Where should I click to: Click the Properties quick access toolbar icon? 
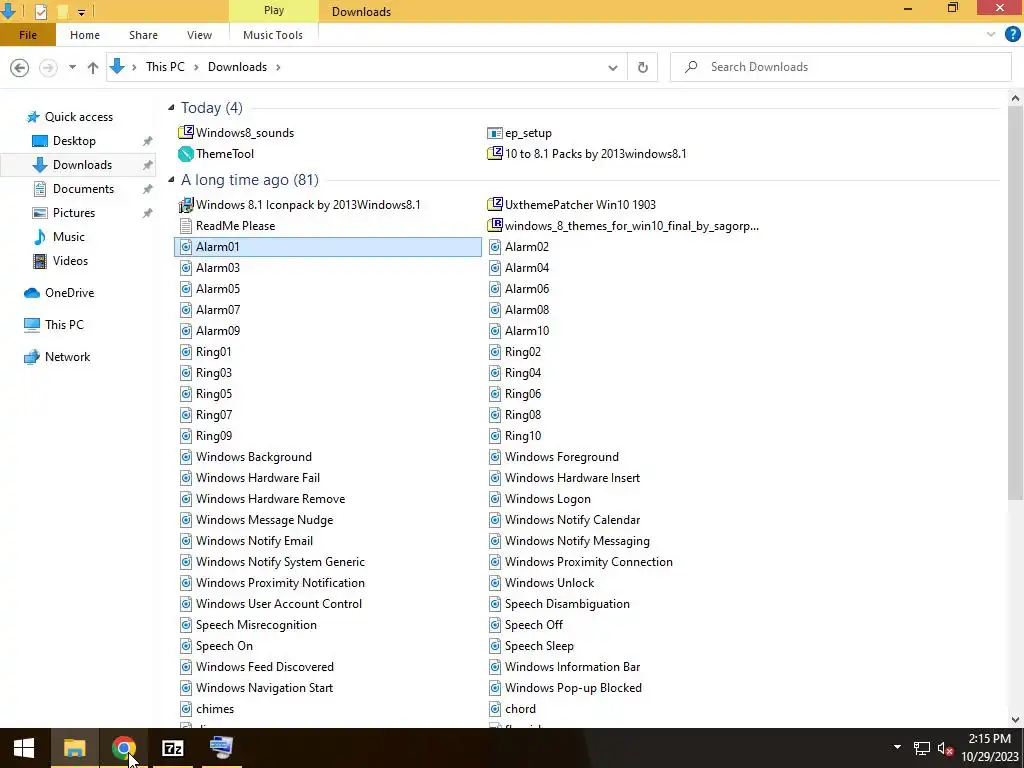pyautogui.click(x=40, y=11)
